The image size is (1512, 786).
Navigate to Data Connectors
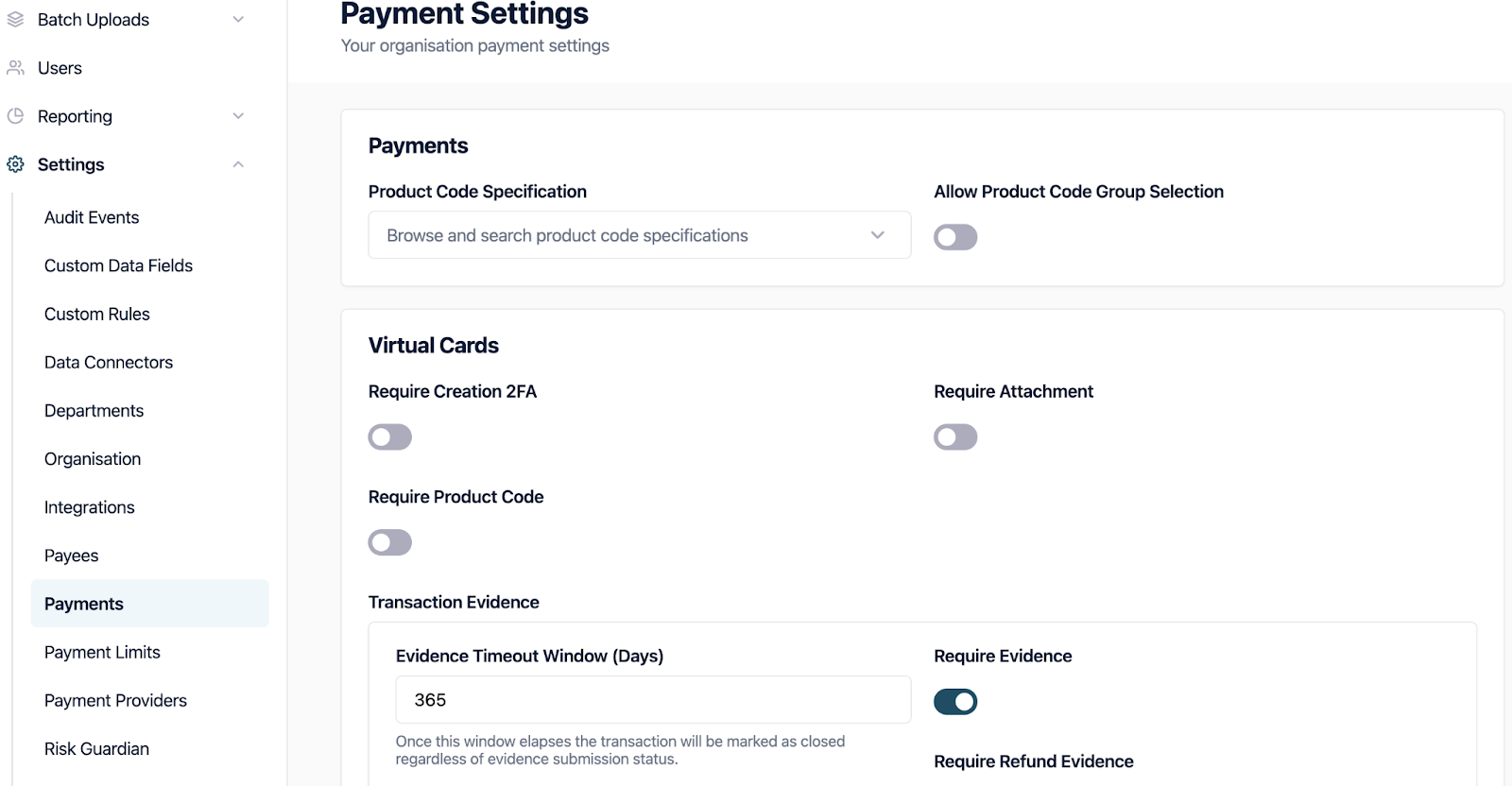click(x=109, y=362)
